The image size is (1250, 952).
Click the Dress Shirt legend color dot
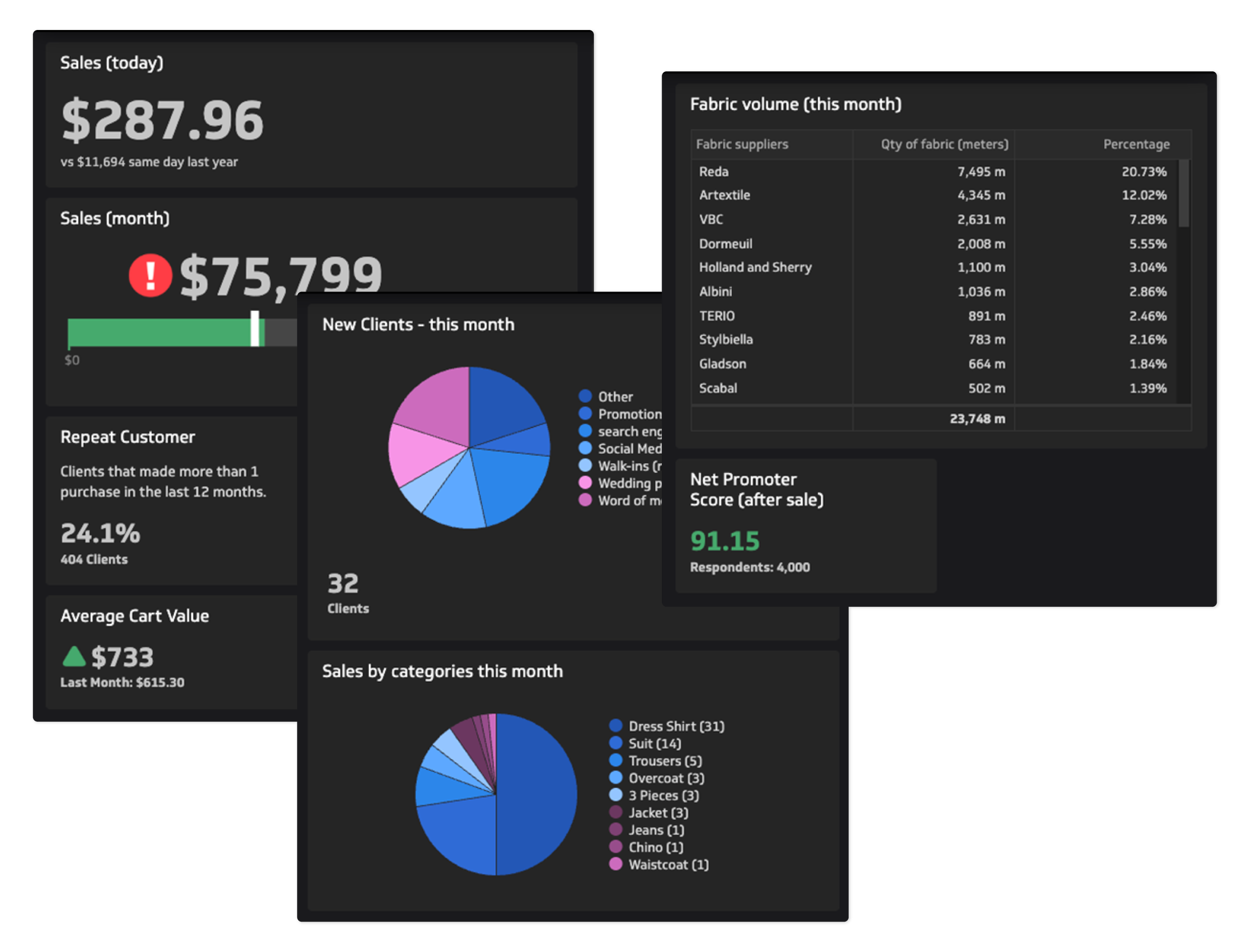[616, 726]
